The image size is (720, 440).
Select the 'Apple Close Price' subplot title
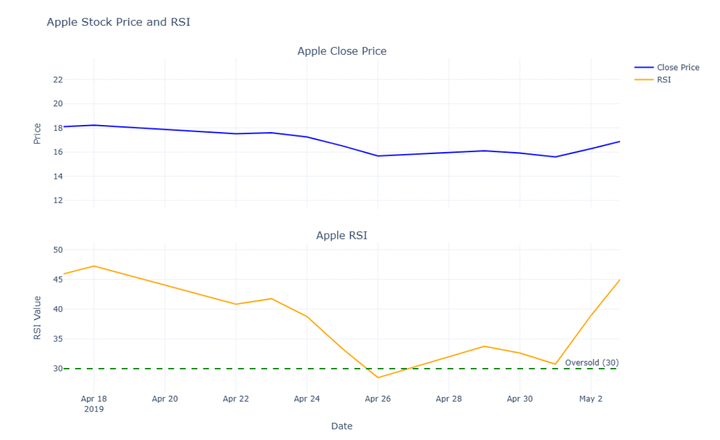point(341,51)
